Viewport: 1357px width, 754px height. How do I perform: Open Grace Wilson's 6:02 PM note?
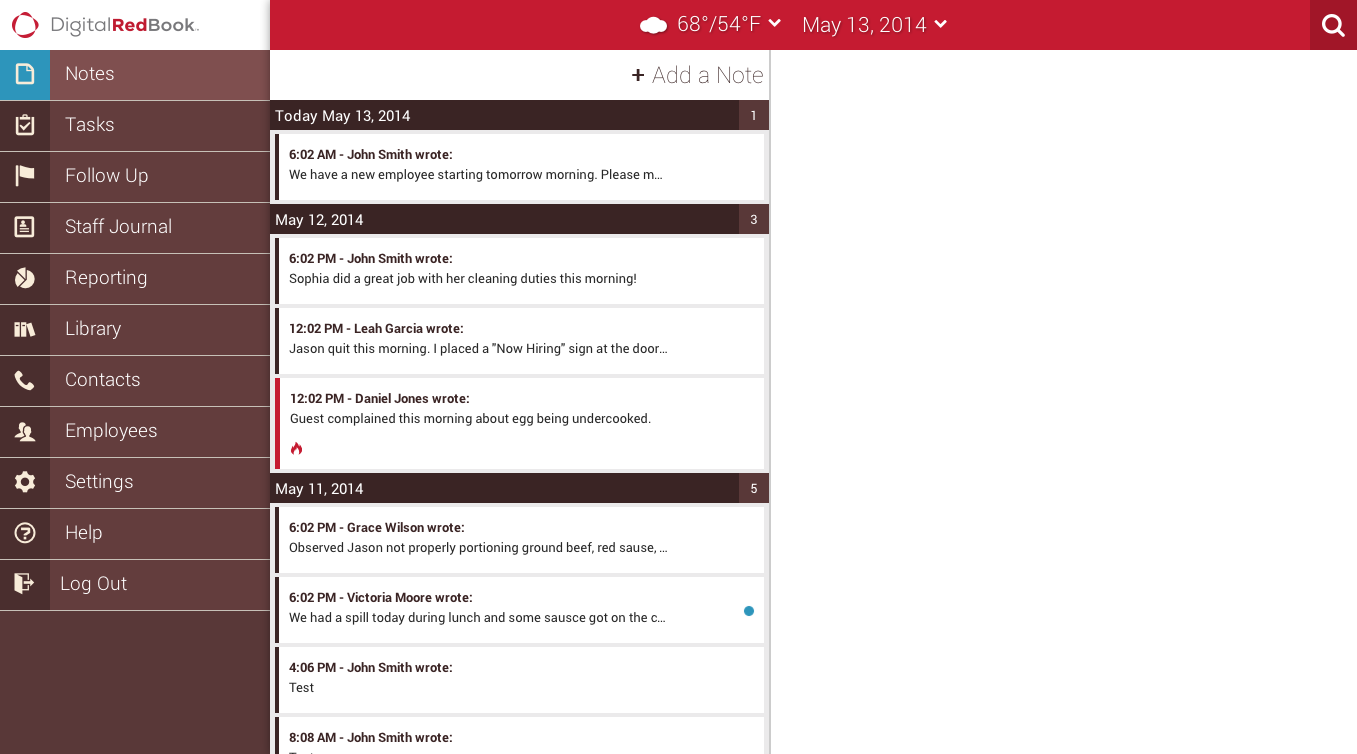click(x=520, y=540)
